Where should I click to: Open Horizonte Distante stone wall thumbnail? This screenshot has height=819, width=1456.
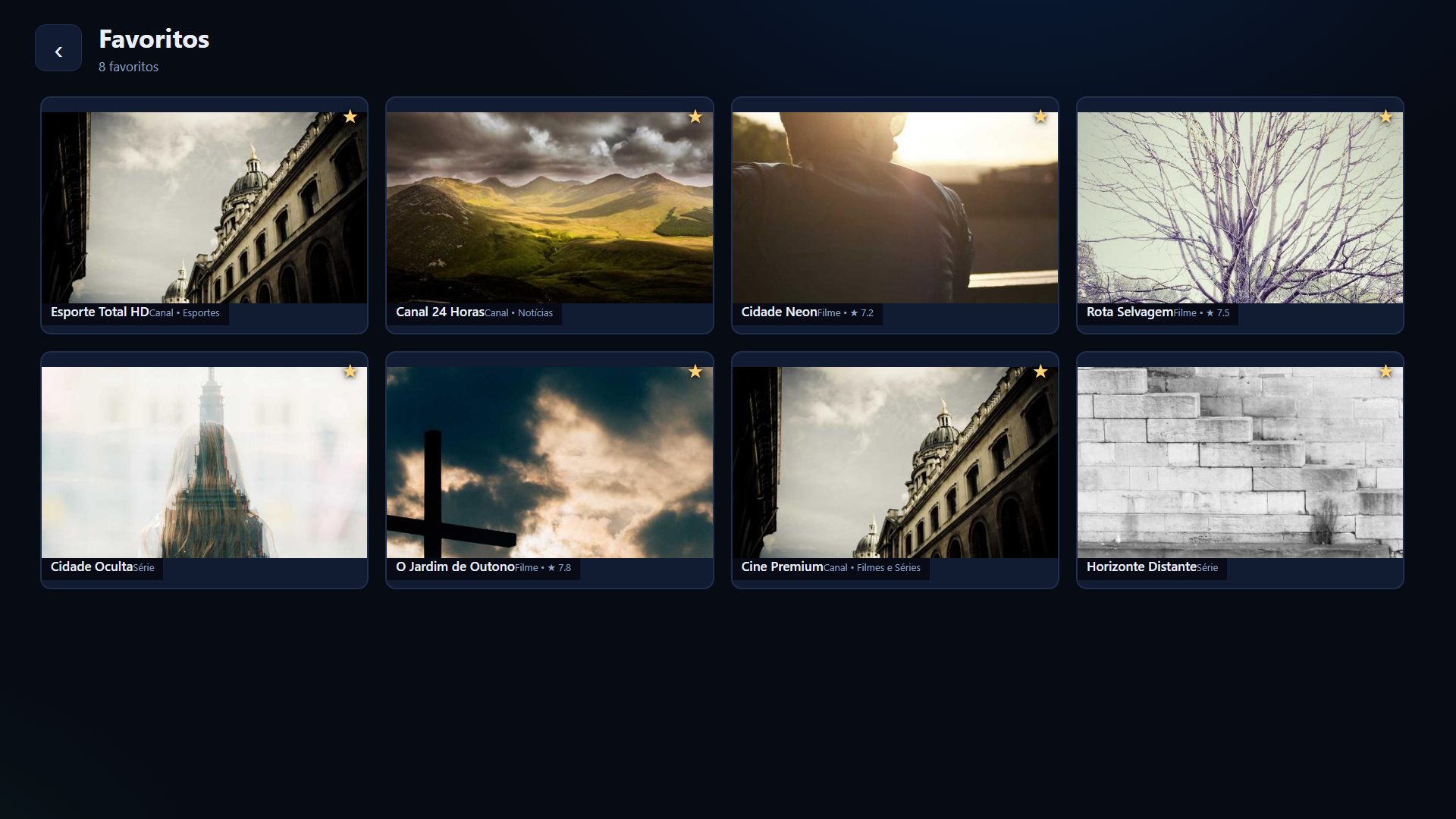pyautogui.click(x=1240, y=463)
